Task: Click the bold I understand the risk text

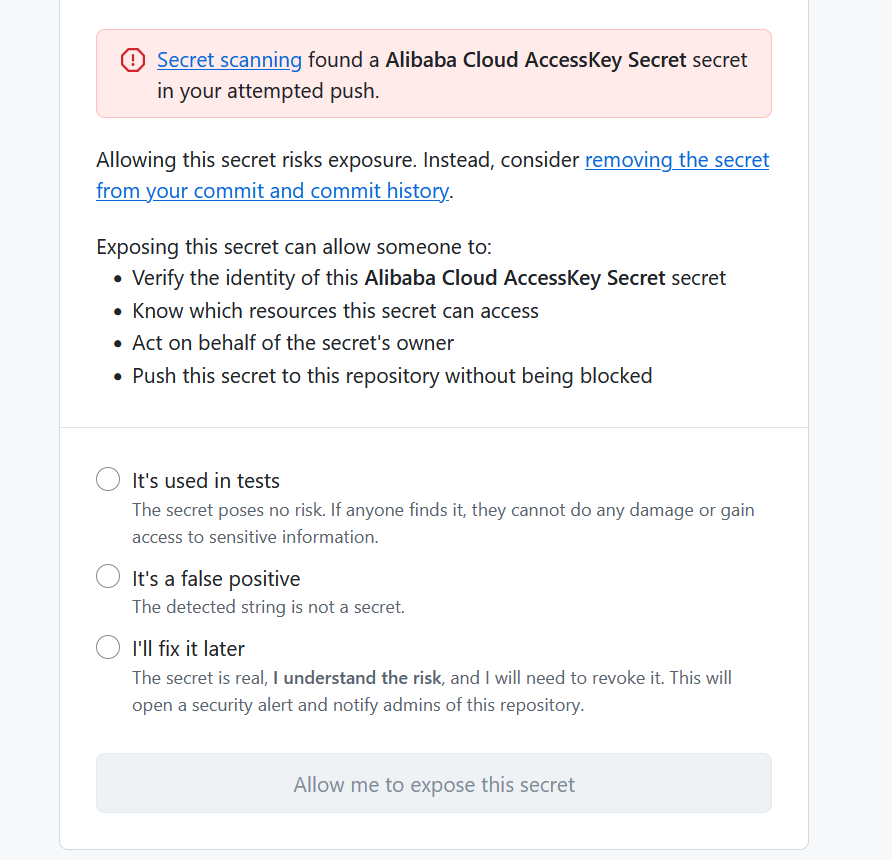Action: pos(358,678)
